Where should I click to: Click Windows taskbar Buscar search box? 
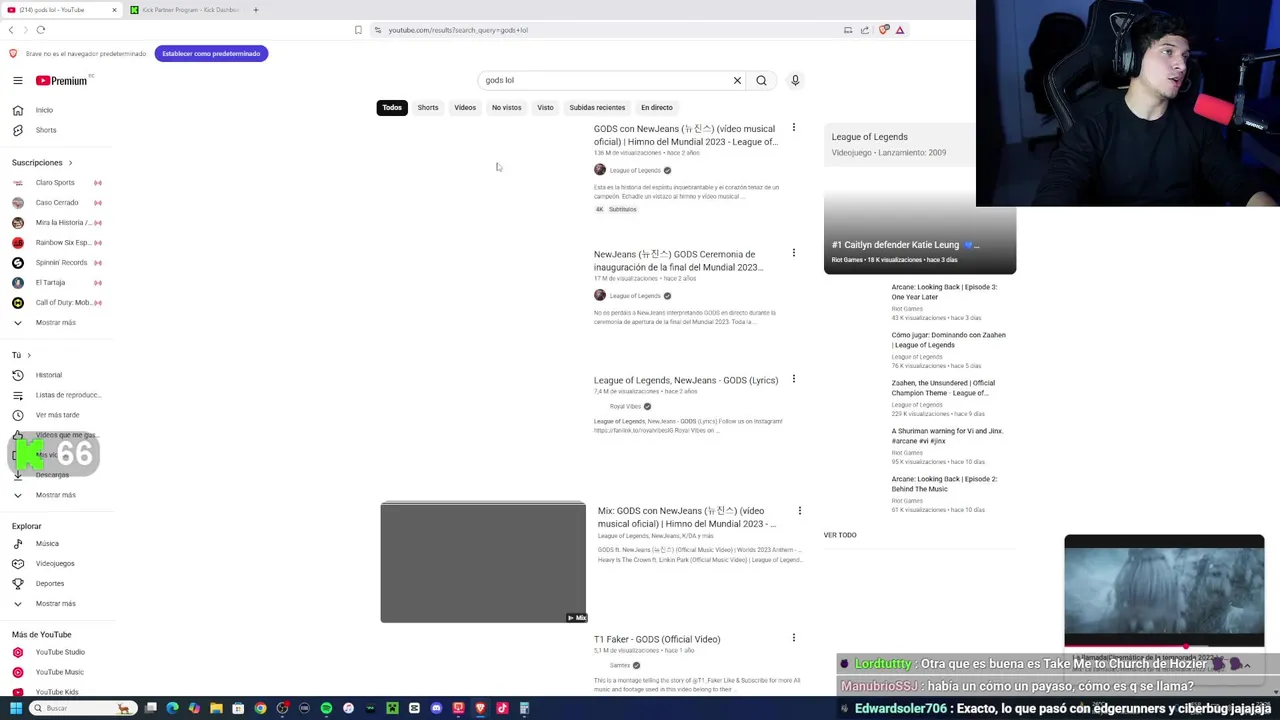(85, 708)
